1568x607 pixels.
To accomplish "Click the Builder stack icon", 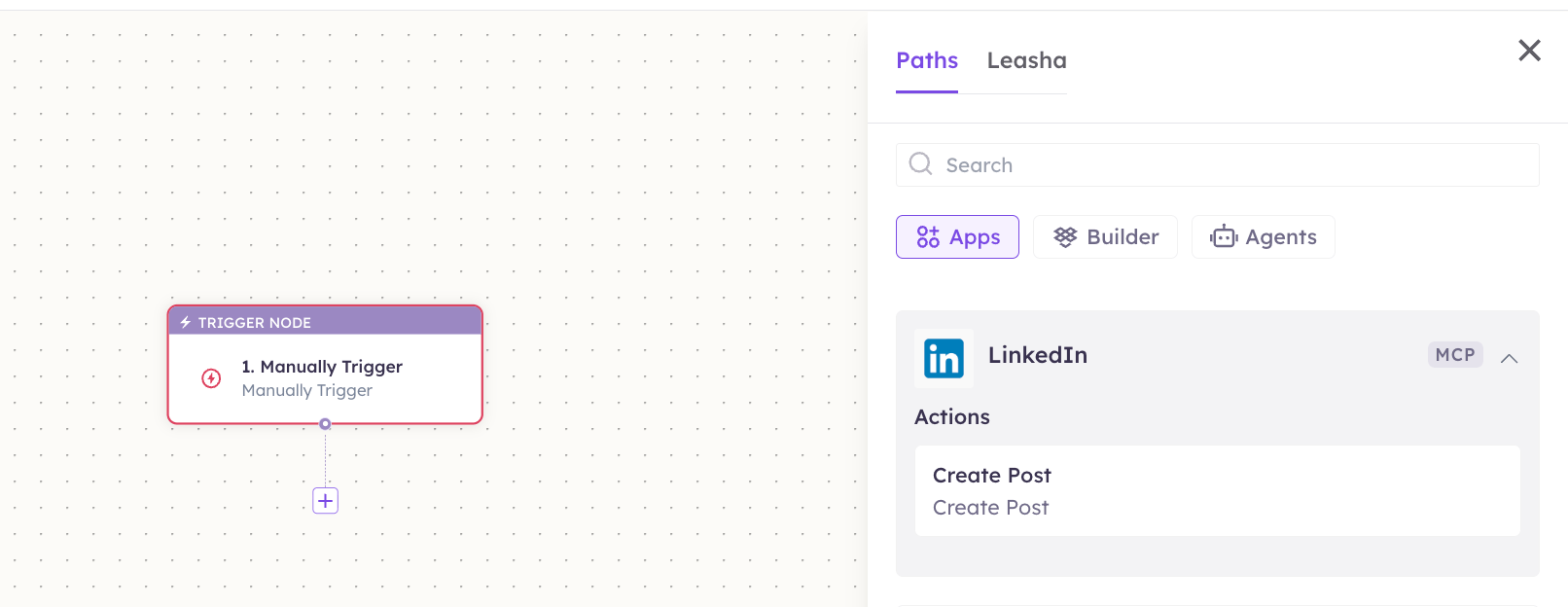I will 1065,237.
